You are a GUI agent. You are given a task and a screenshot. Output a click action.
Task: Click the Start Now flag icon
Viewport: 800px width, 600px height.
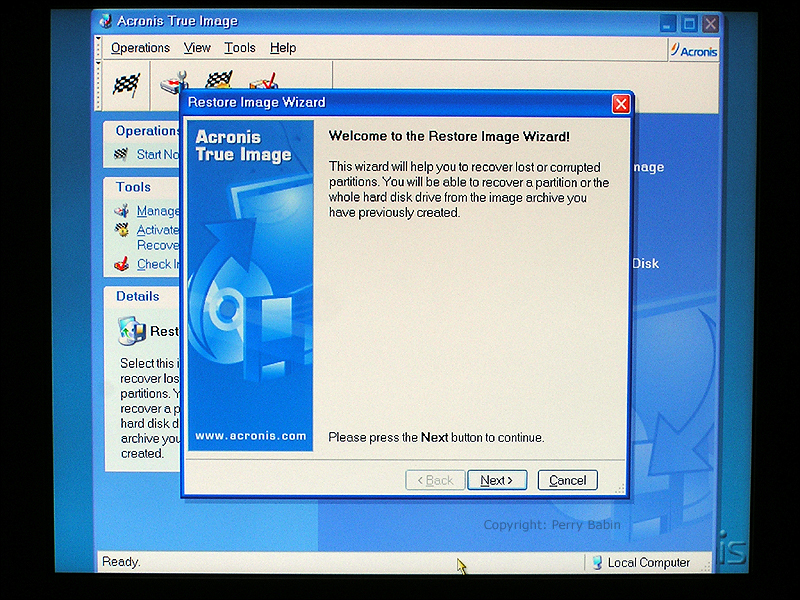tap(121, 154)
